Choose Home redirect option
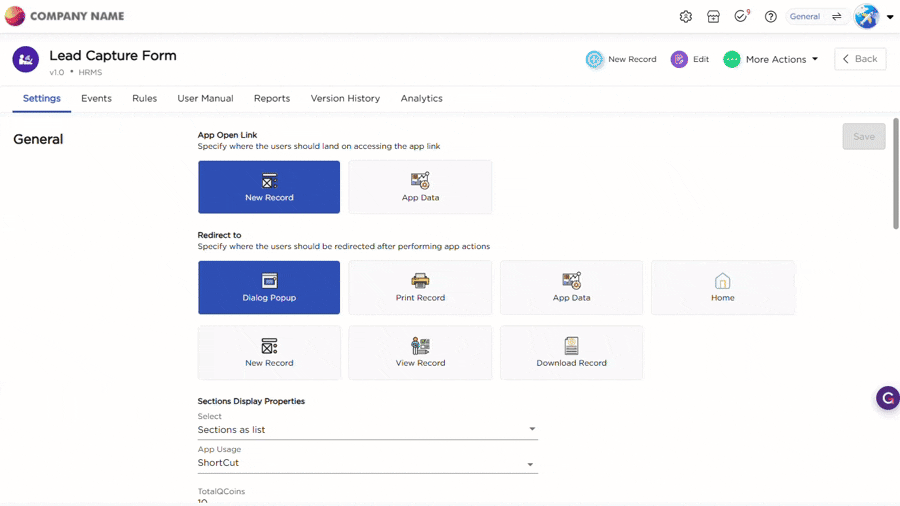Viewport: 900px width, 506px height. pyautogui.click(x=722, y=288)
